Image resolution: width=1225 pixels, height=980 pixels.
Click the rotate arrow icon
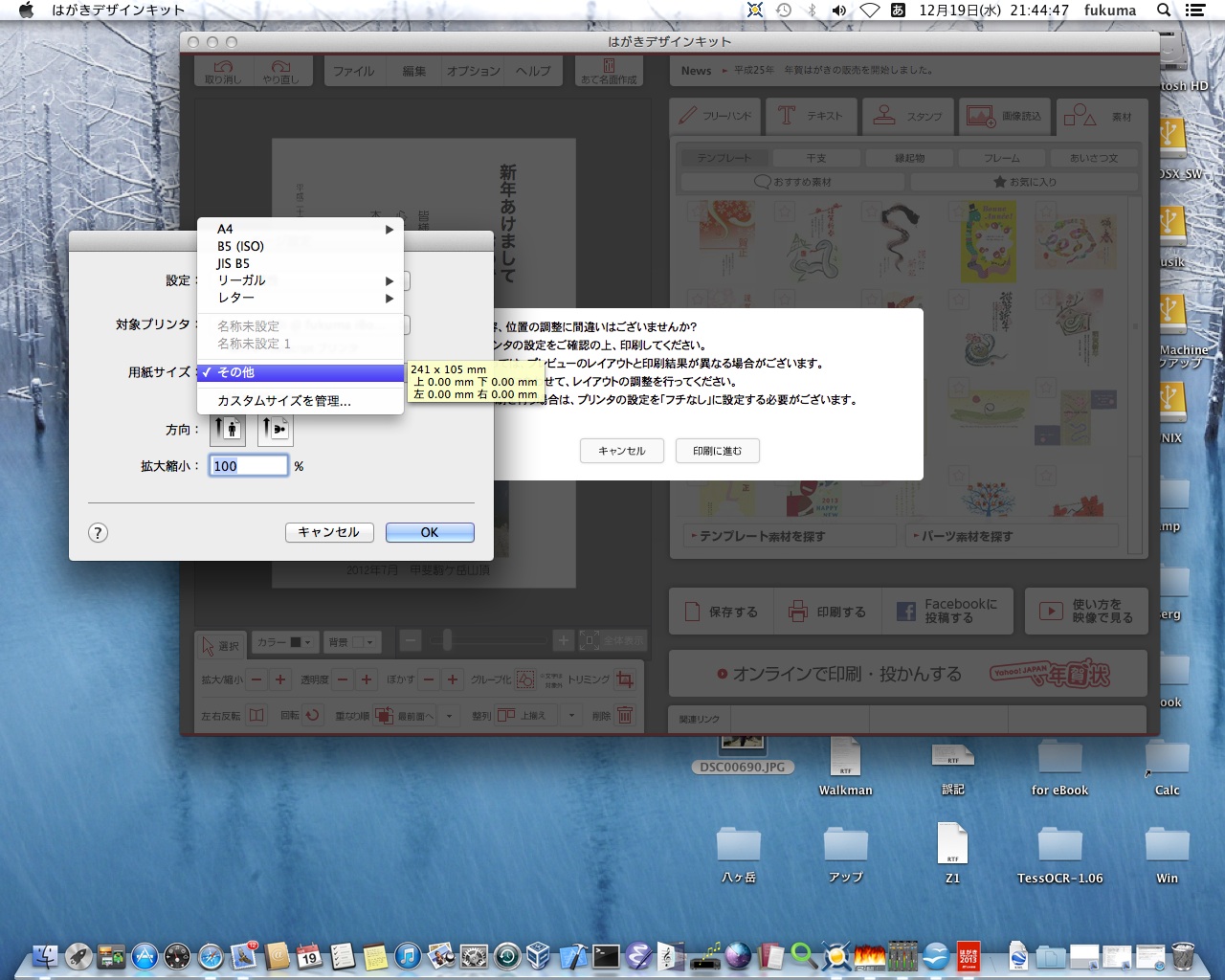(312, 715)
